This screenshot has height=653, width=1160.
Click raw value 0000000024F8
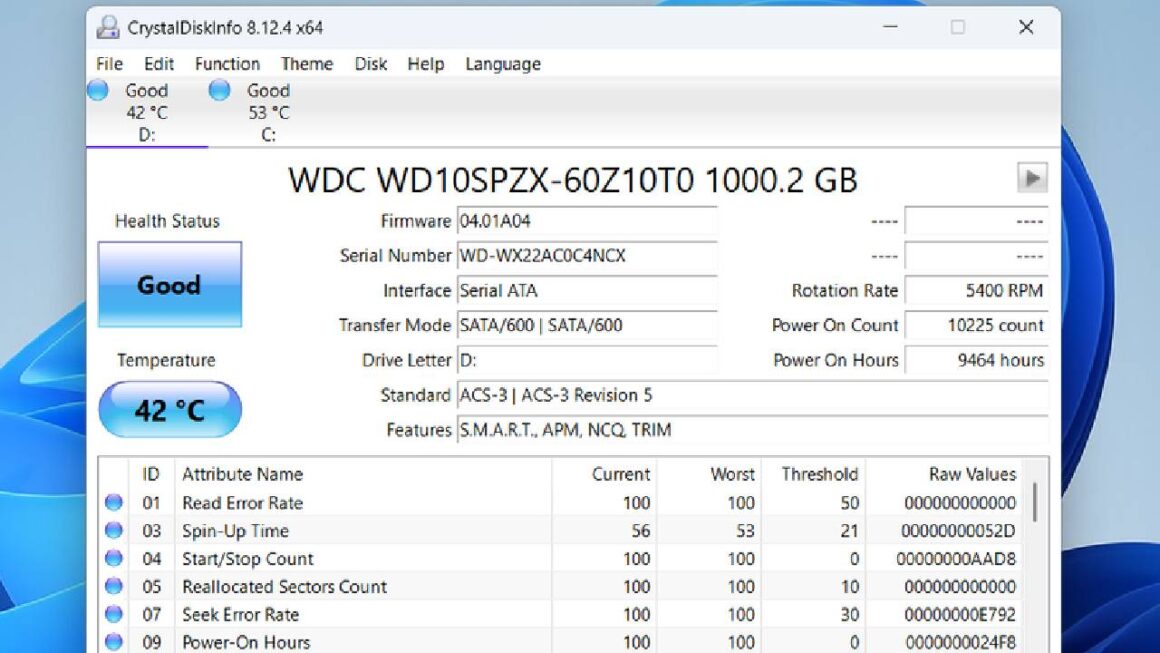point(960,642)
